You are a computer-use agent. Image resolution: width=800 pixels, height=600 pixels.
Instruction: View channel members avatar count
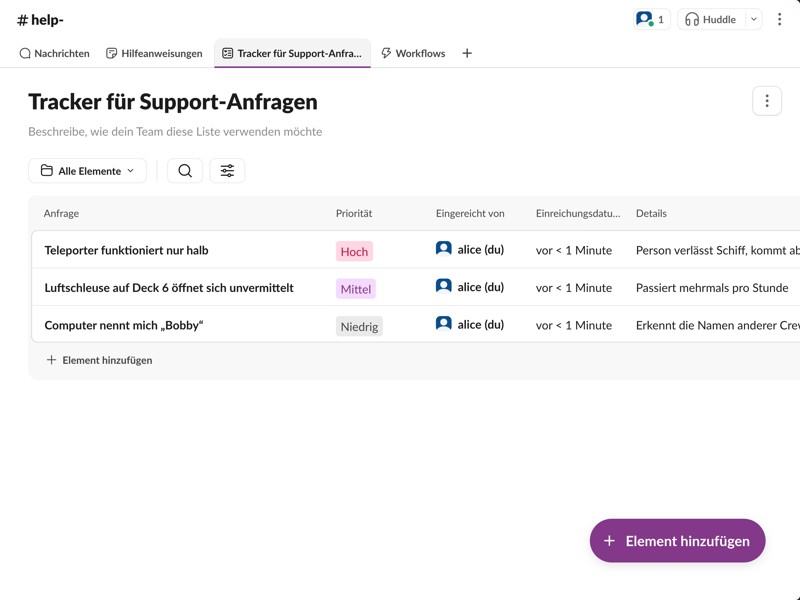[x=651, y=19]
